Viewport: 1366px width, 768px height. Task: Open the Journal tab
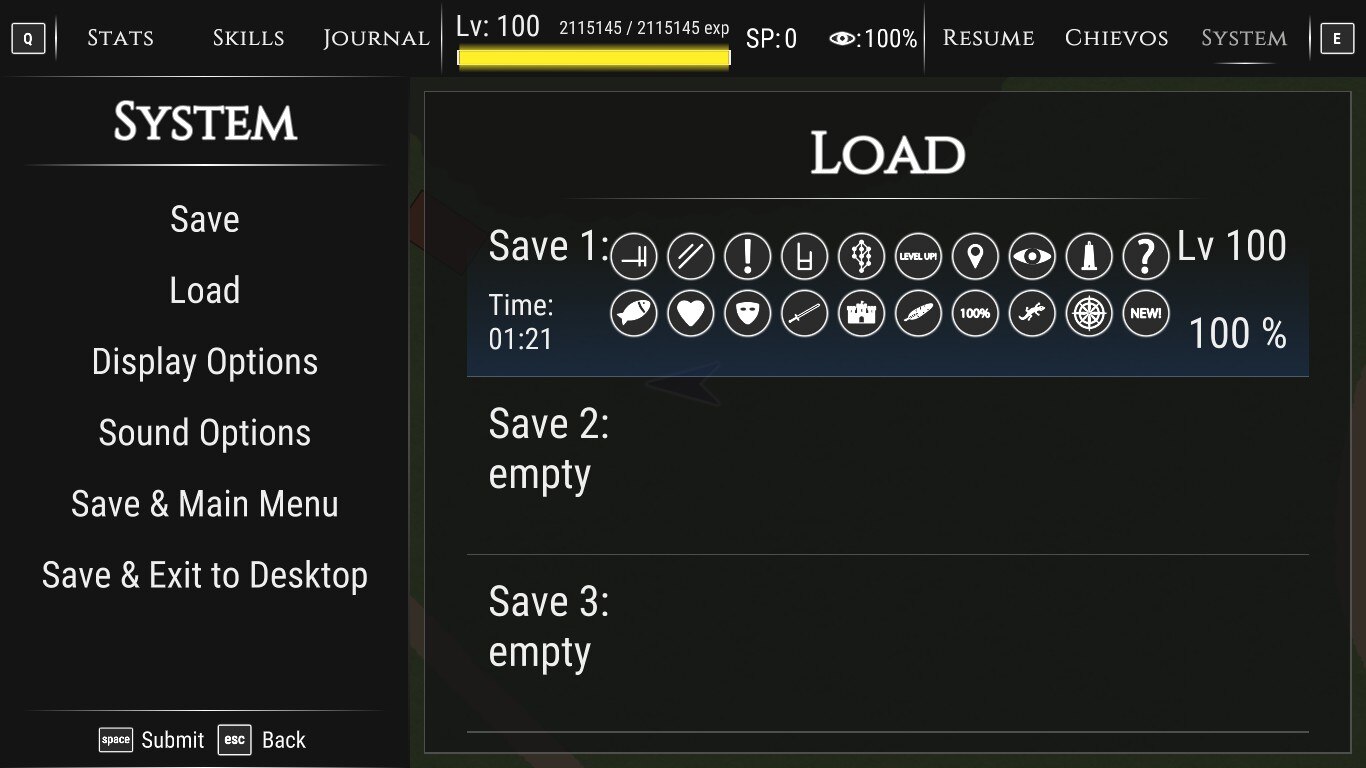click(376, 38)
